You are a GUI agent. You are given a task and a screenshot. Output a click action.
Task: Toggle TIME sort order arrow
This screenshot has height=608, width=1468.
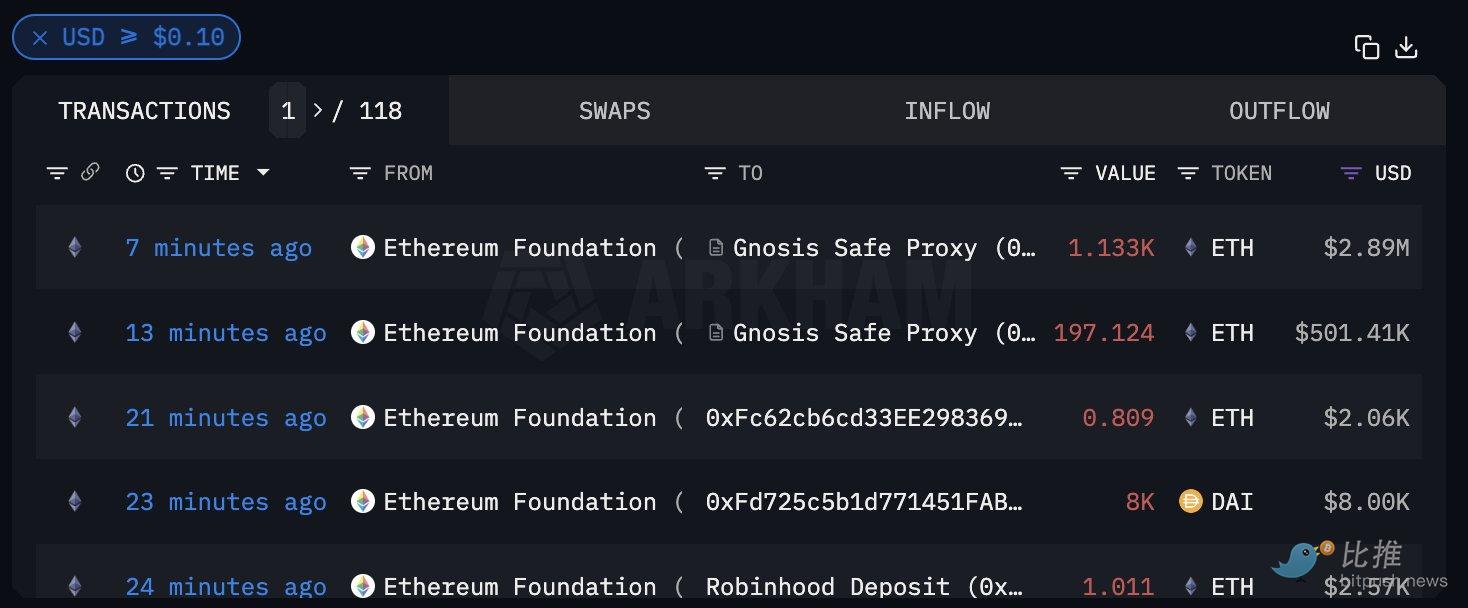263,172
